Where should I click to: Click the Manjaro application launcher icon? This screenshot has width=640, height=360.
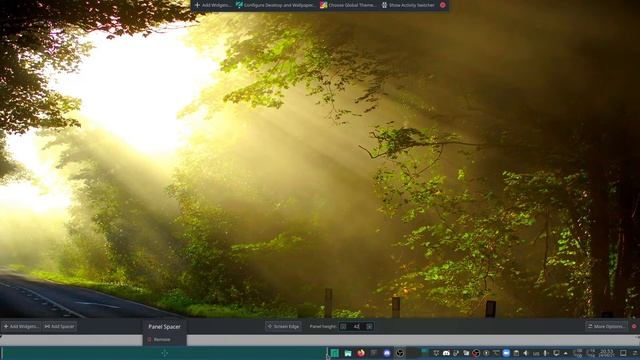pyautogui.click(x=335, y=353)
